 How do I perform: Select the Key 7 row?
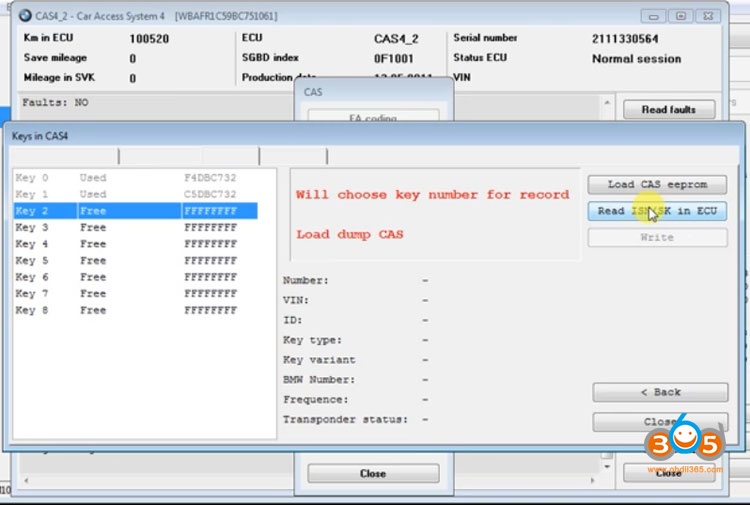(135, 294)
